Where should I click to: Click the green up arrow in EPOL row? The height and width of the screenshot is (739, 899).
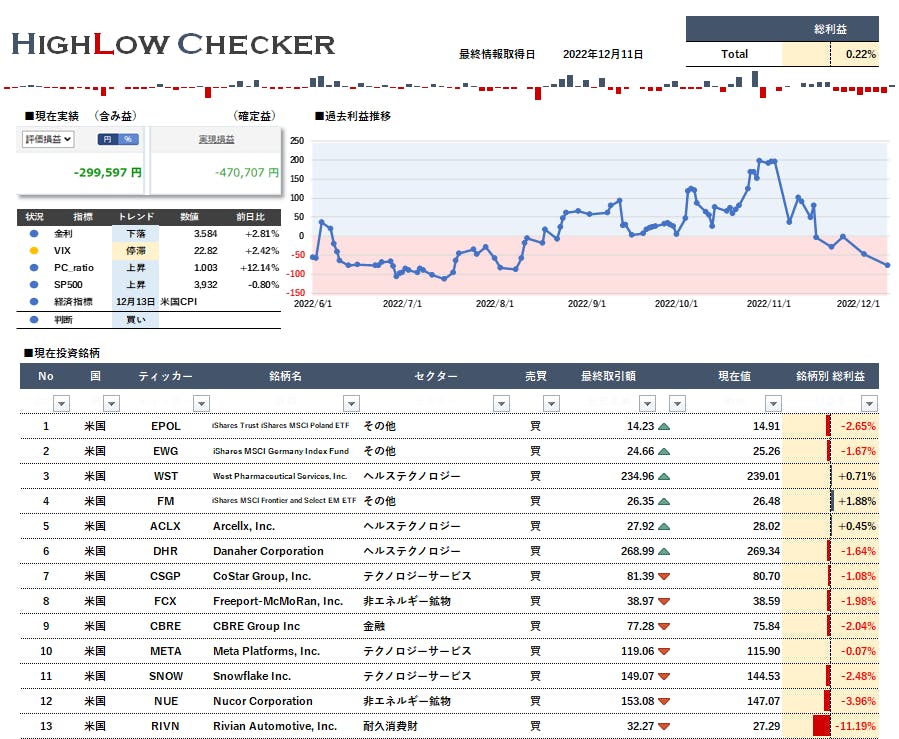click(x=664, y=426)
